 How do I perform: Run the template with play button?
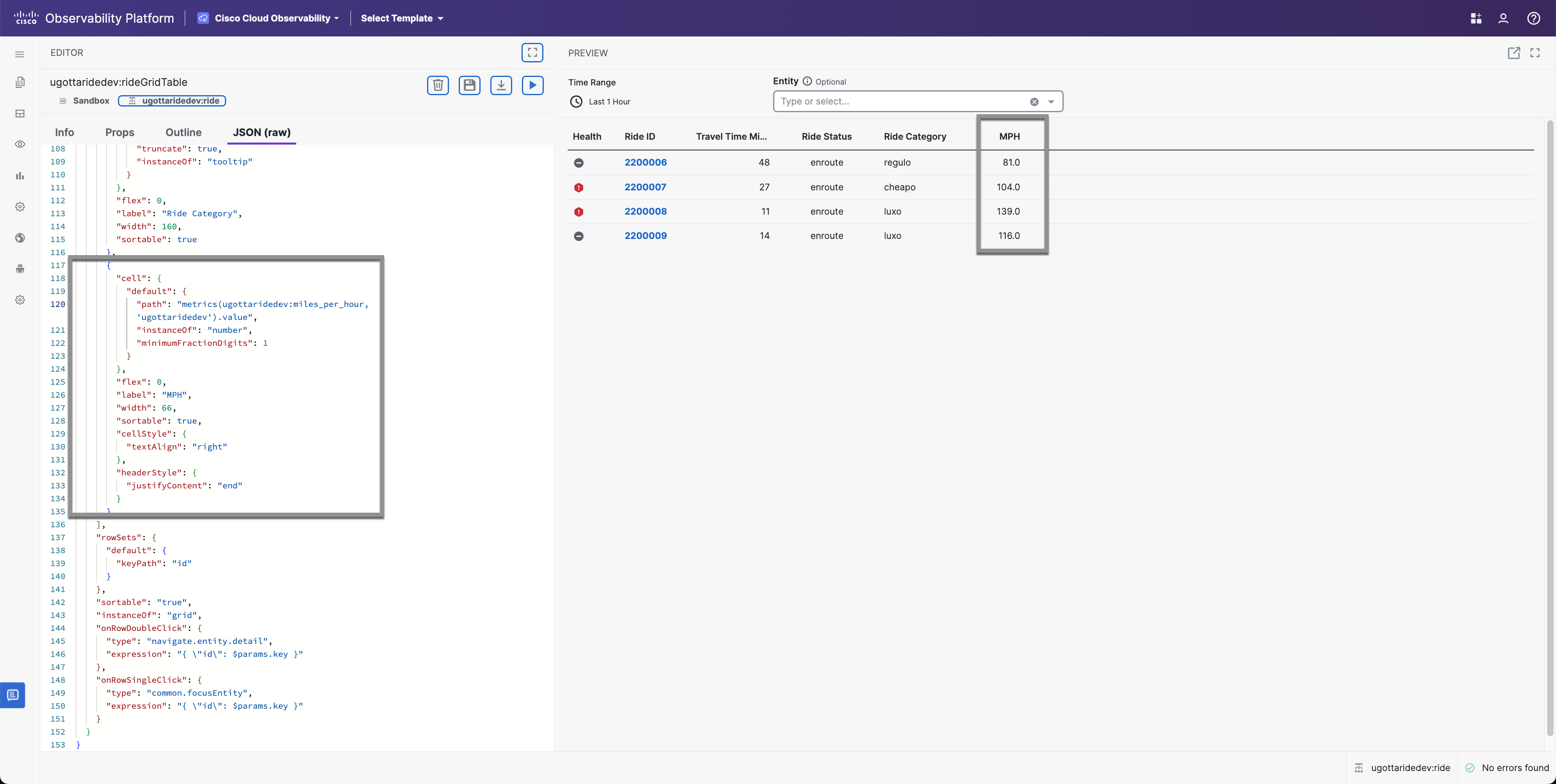(532, 85)
